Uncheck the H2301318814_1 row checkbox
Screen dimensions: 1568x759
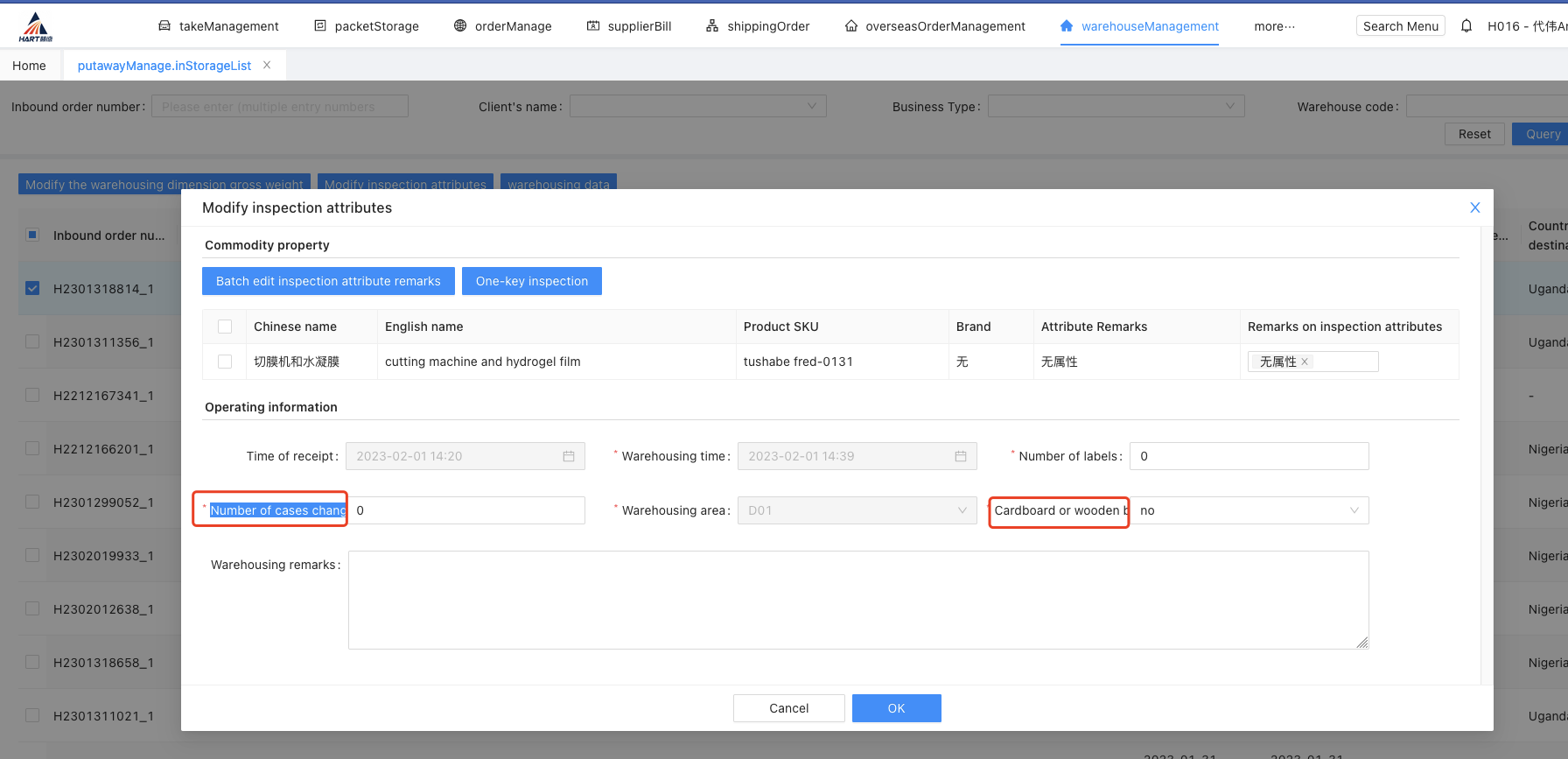coord(32,289)
